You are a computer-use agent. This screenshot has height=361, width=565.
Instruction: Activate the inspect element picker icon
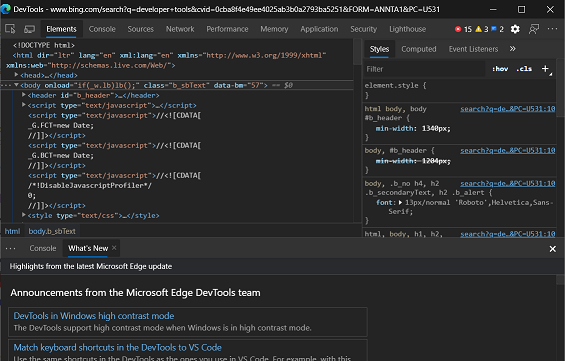pyautogui.click(x=10, y=29)
